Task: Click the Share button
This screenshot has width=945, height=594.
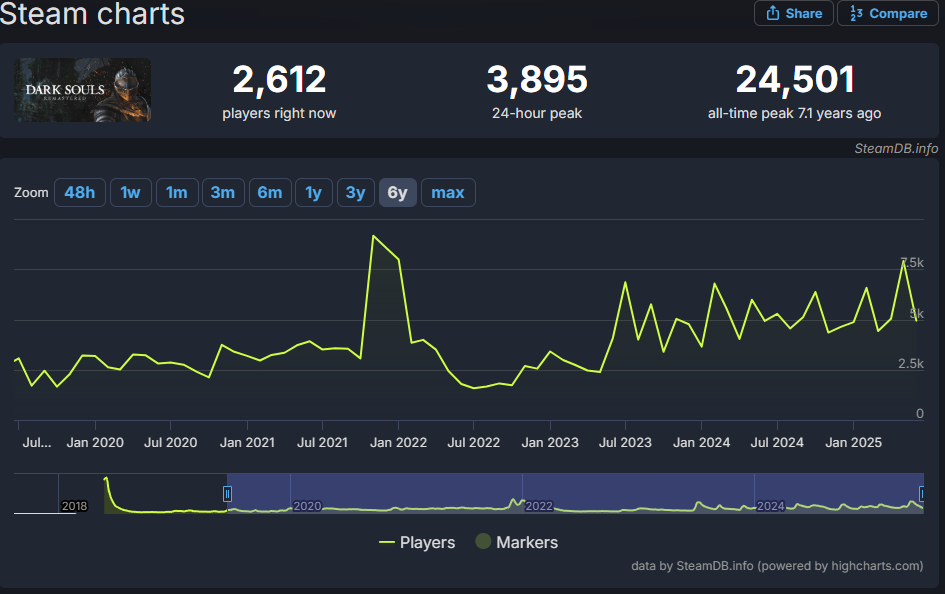Action: (794, 13)
